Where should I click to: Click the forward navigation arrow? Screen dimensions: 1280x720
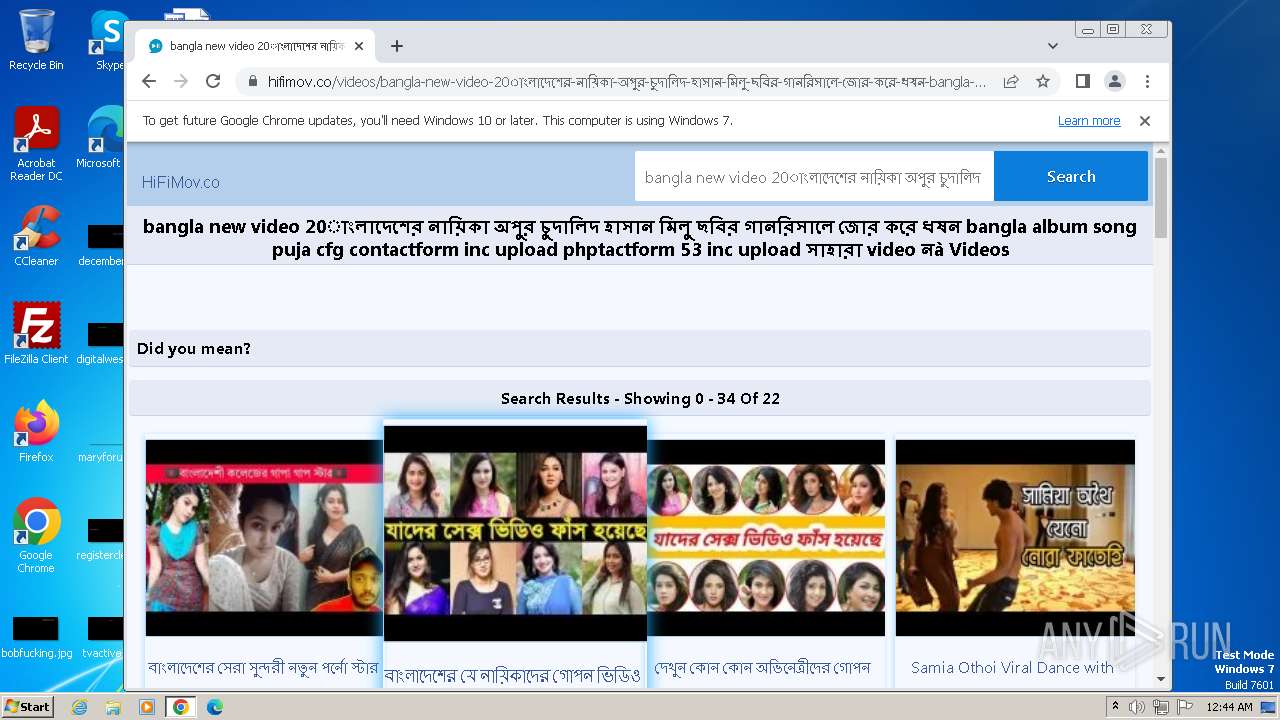pos(181,81)
